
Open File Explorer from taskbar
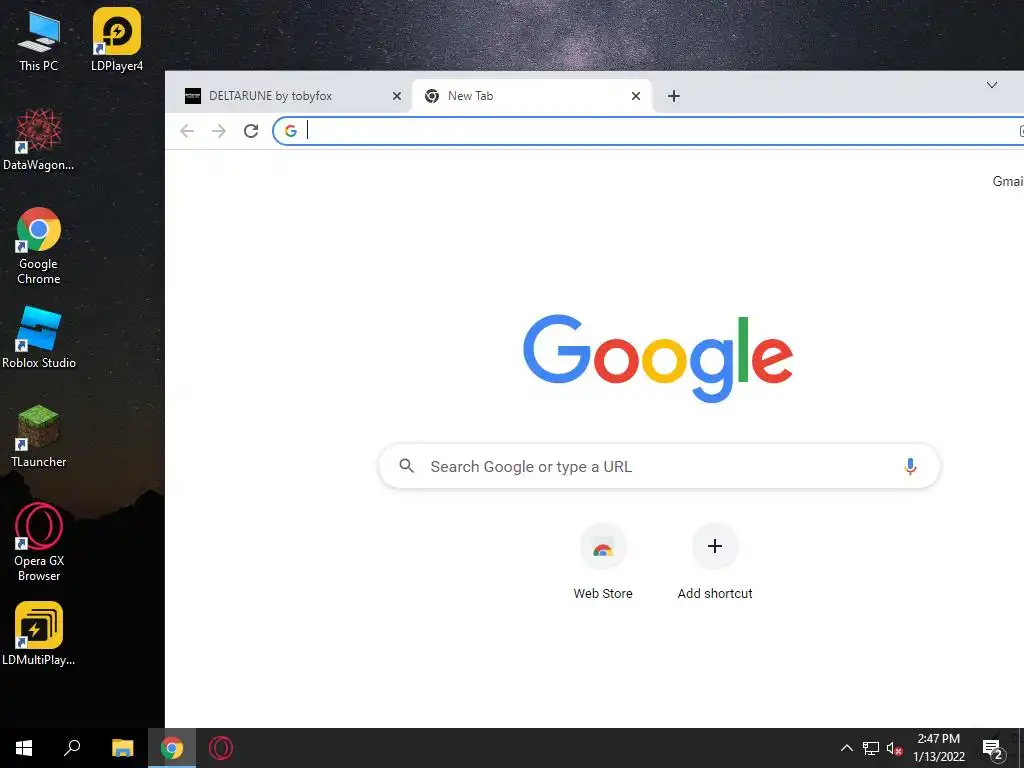(122, 748)
